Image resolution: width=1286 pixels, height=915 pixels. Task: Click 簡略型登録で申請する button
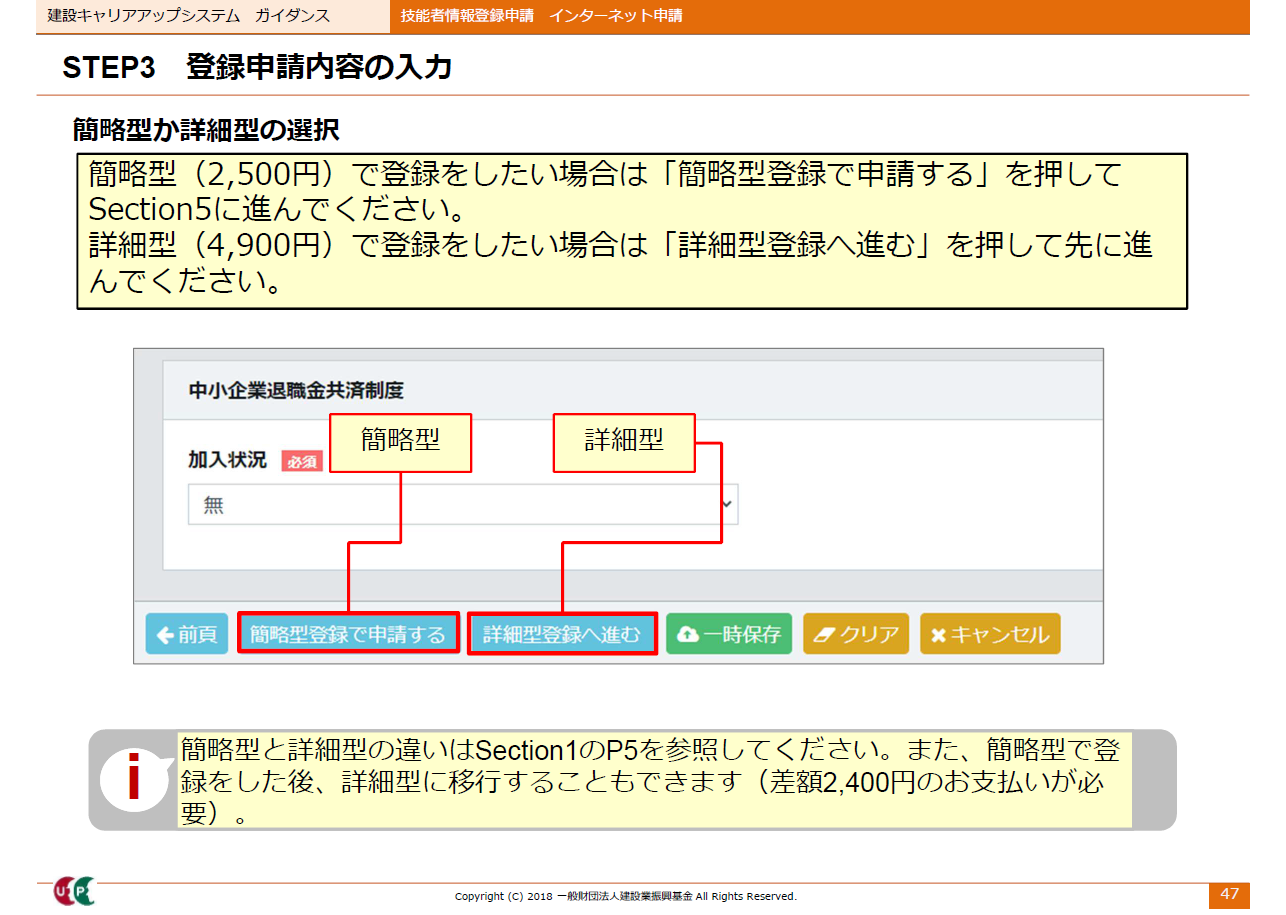(348, 634)
